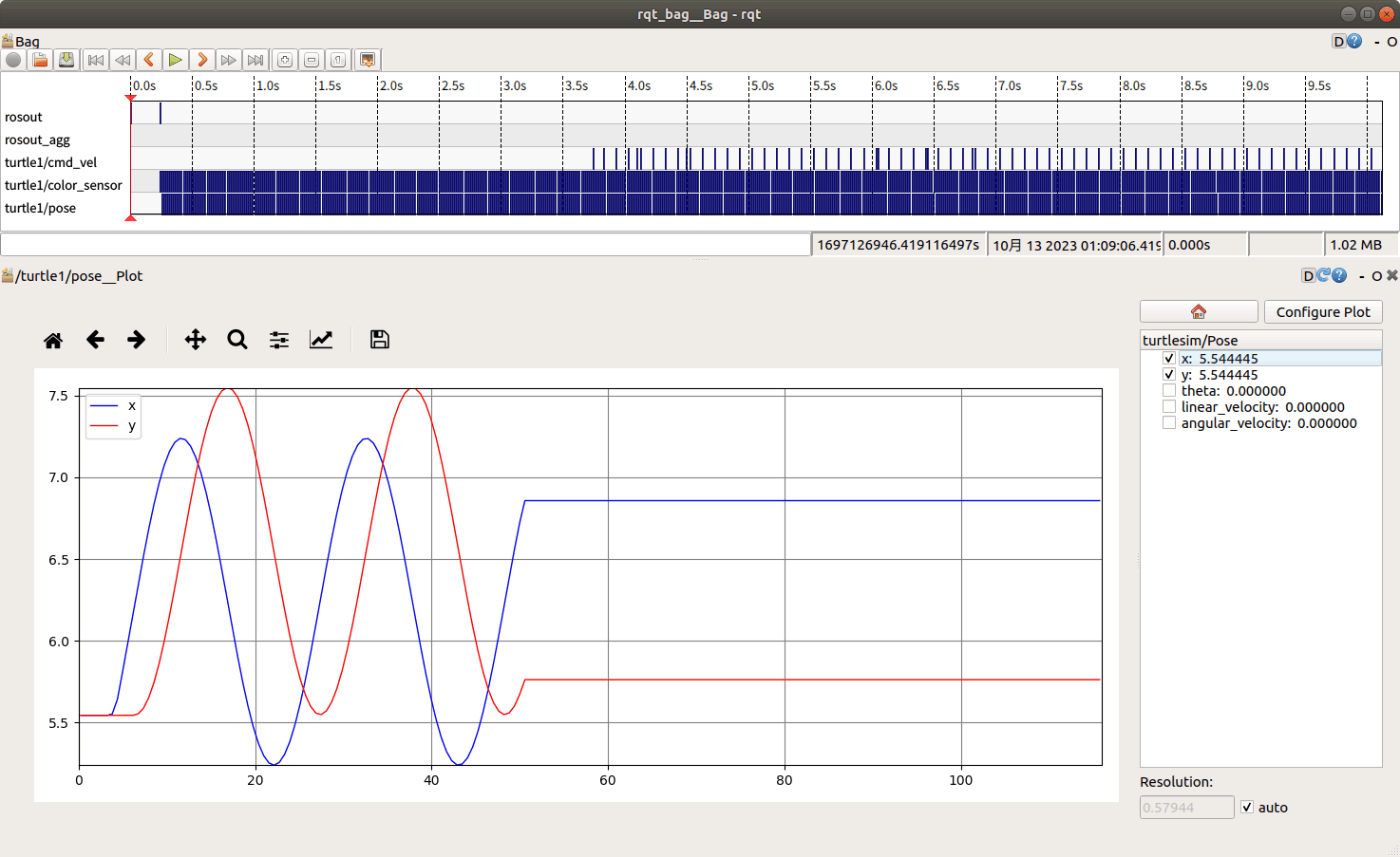
Task: Activate the Zoom magnifier plot tool
Action: point(237,340)
